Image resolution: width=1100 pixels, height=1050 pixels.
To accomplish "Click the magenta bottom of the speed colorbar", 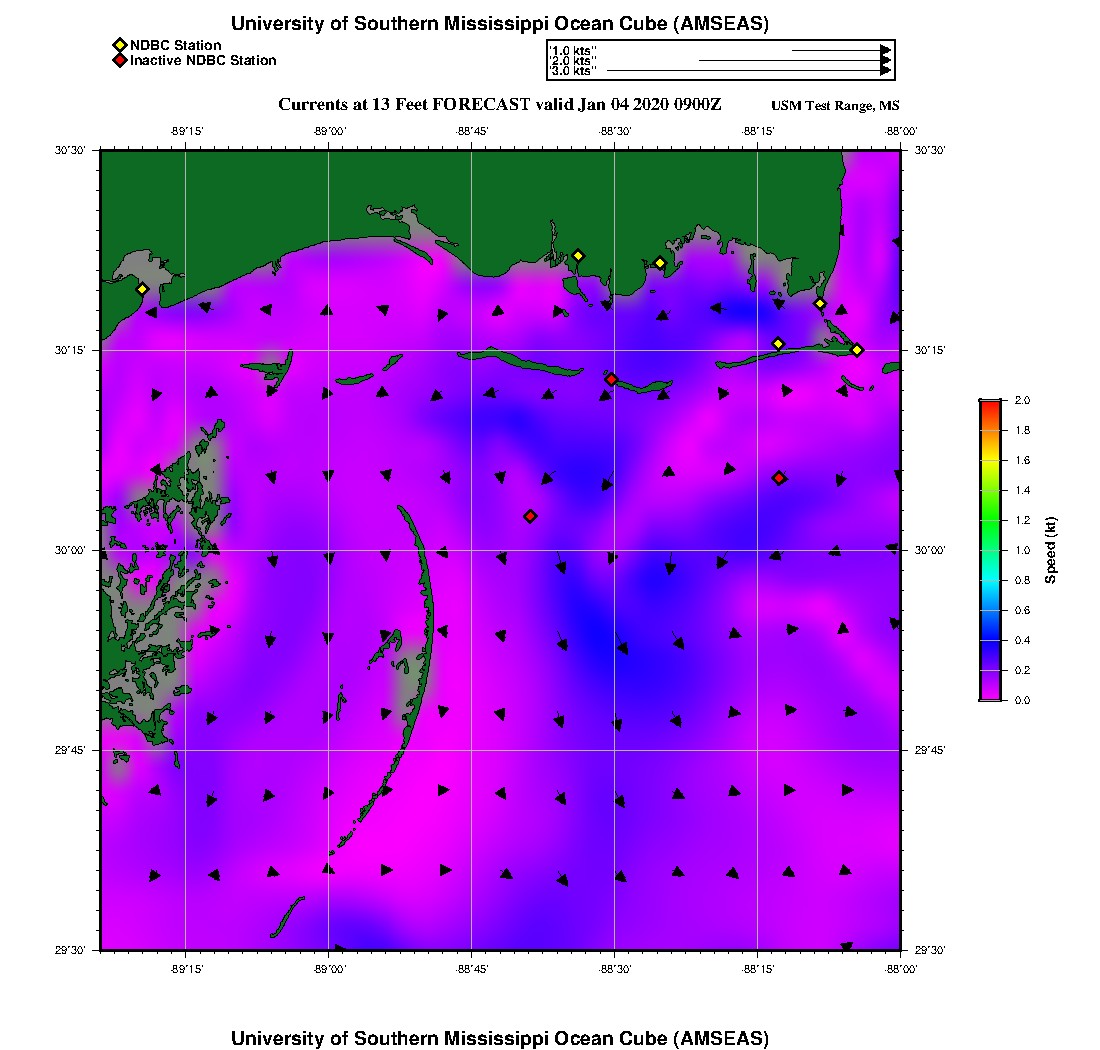I will click(x=989, y=695).
